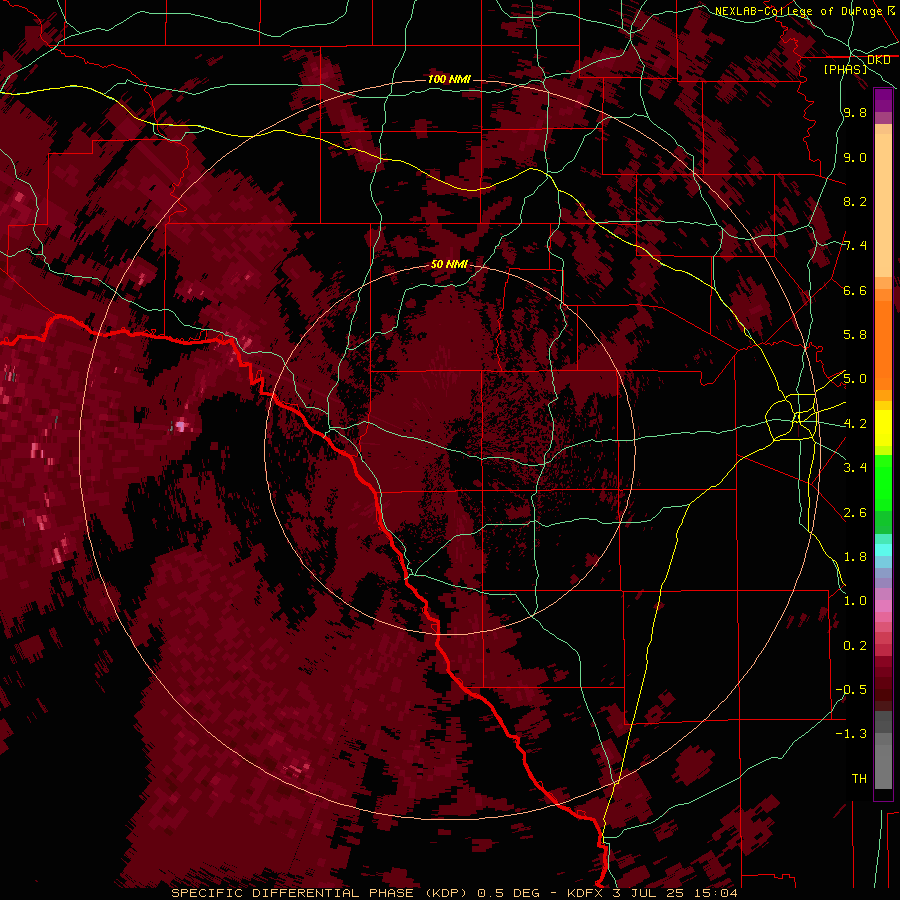Image resolution: width=900 pixels, height=900 pixels.
Task: Click the 4.2 value on the color scale
Action: (855, 424)
